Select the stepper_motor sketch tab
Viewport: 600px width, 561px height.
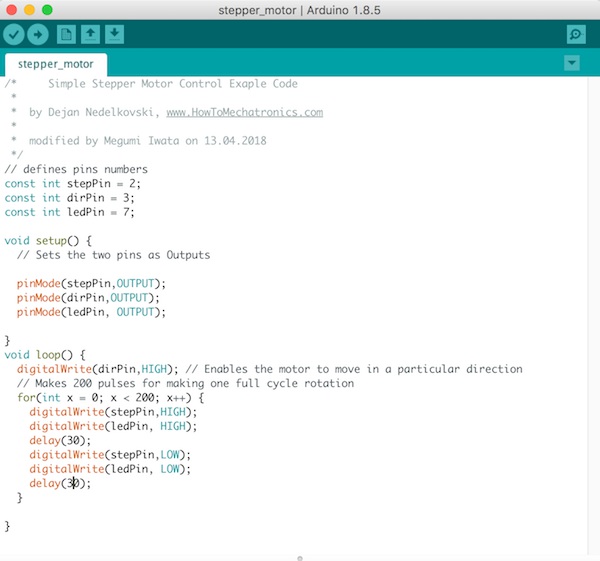tap(56, 64)
